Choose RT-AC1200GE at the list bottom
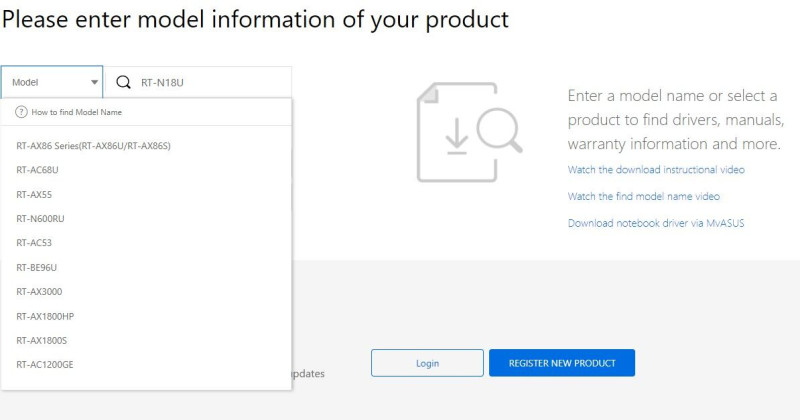The image size is (800, 420). pyautogui.click(x=45, y=365)
